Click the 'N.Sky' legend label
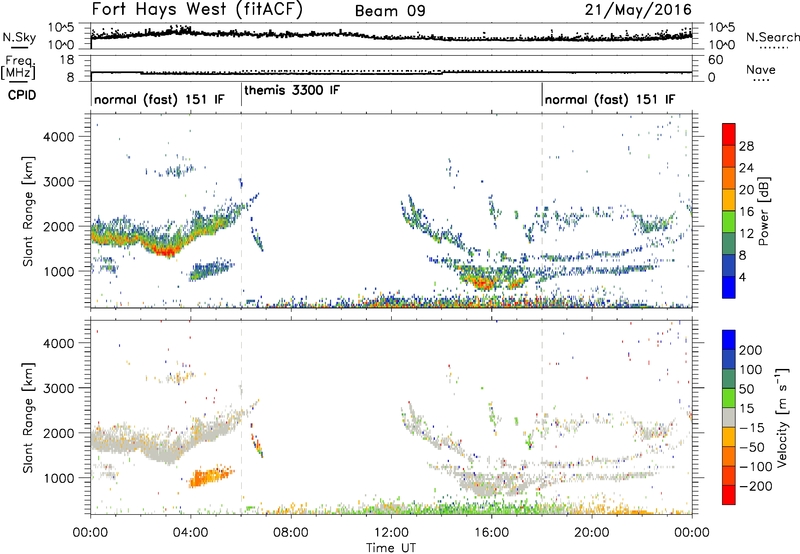Screen dimensions: 800x554 tap(19, 38)
